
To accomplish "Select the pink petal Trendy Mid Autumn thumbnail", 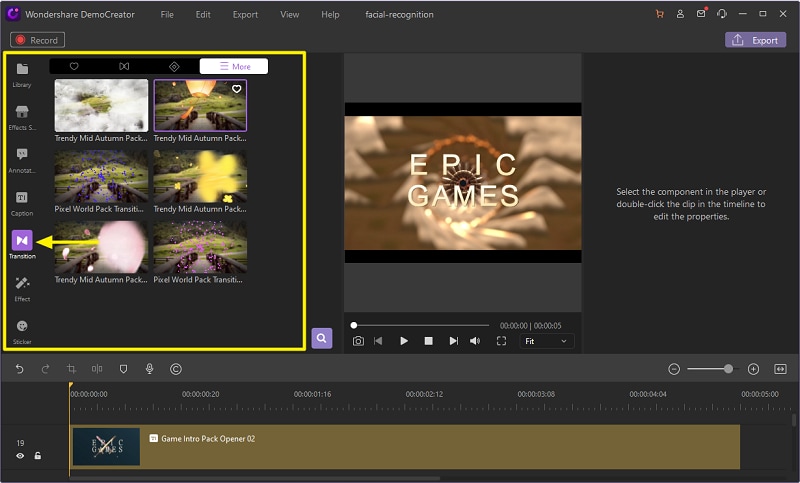I will 101,247.
